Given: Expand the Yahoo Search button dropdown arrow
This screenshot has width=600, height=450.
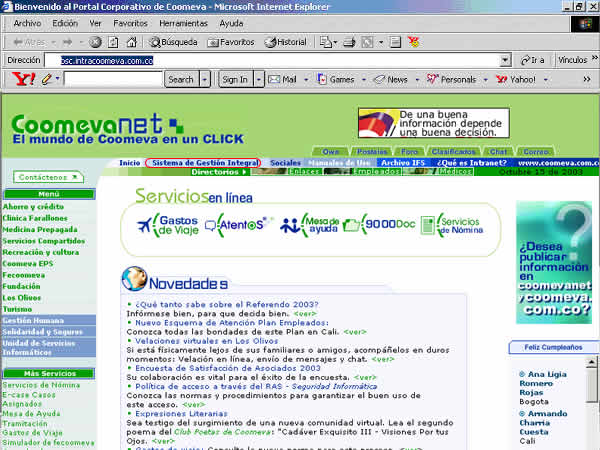Looking at the screenshot, I should point(206,79).
